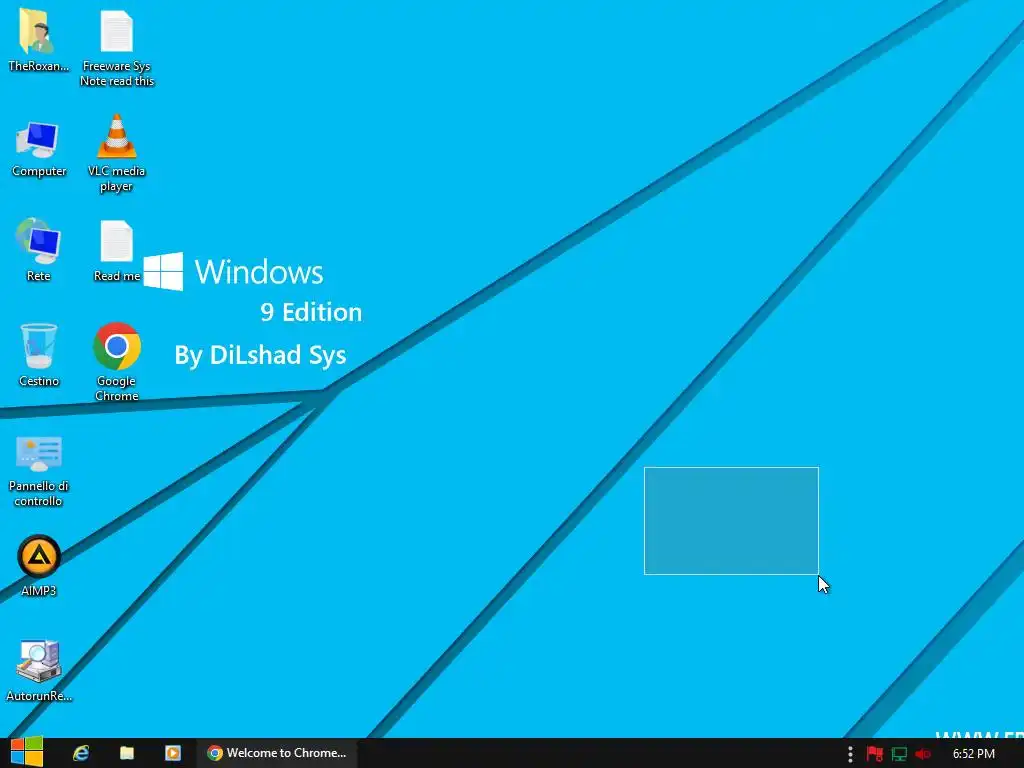
Task: Open the red Action Center flag
Action: coord(874,754)
